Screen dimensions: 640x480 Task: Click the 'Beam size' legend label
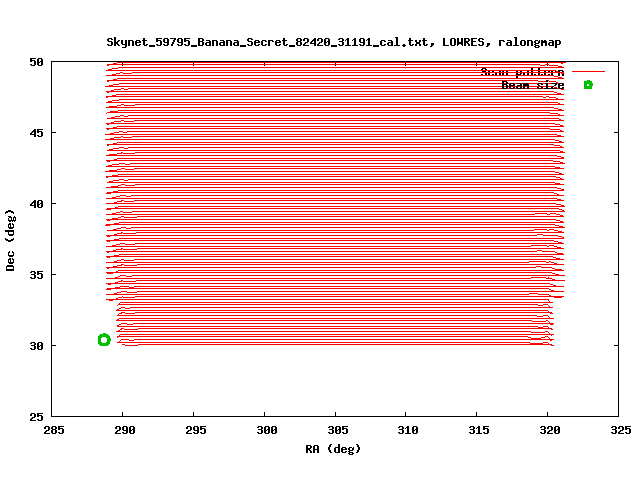click(x=533, y=85)
